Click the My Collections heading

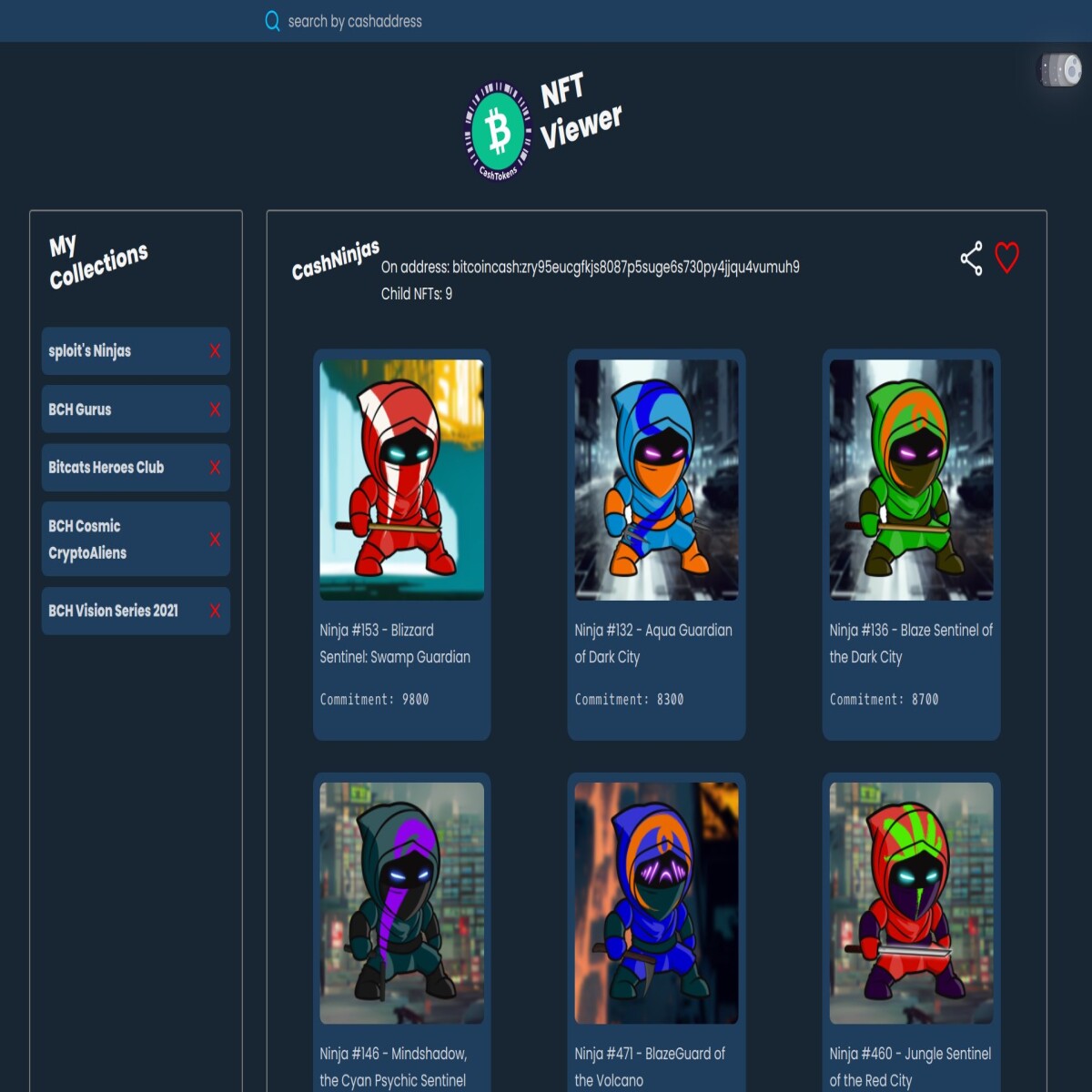click(x=98, y=262)
